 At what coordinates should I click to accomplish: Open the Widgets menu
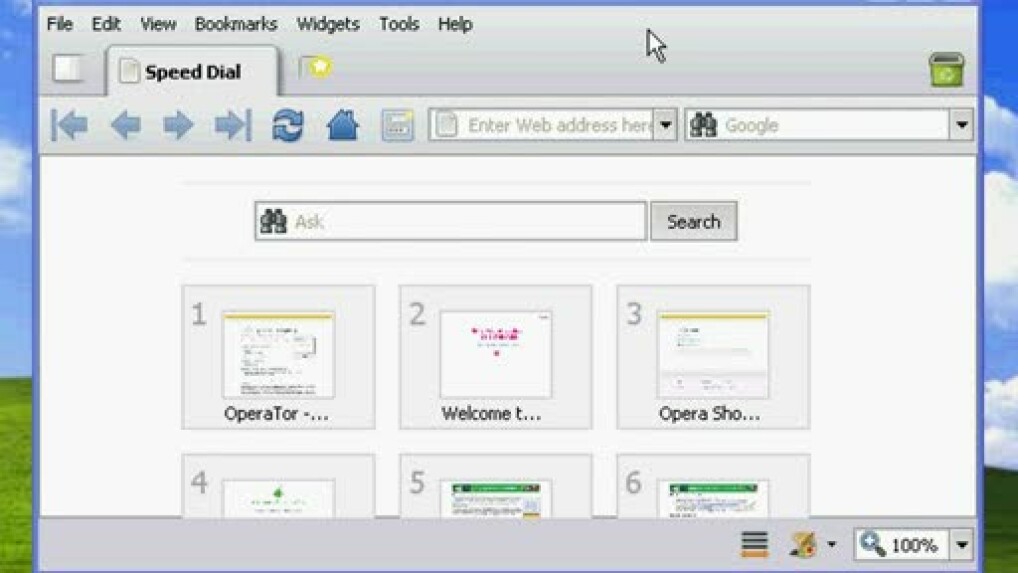pos(328,24)
